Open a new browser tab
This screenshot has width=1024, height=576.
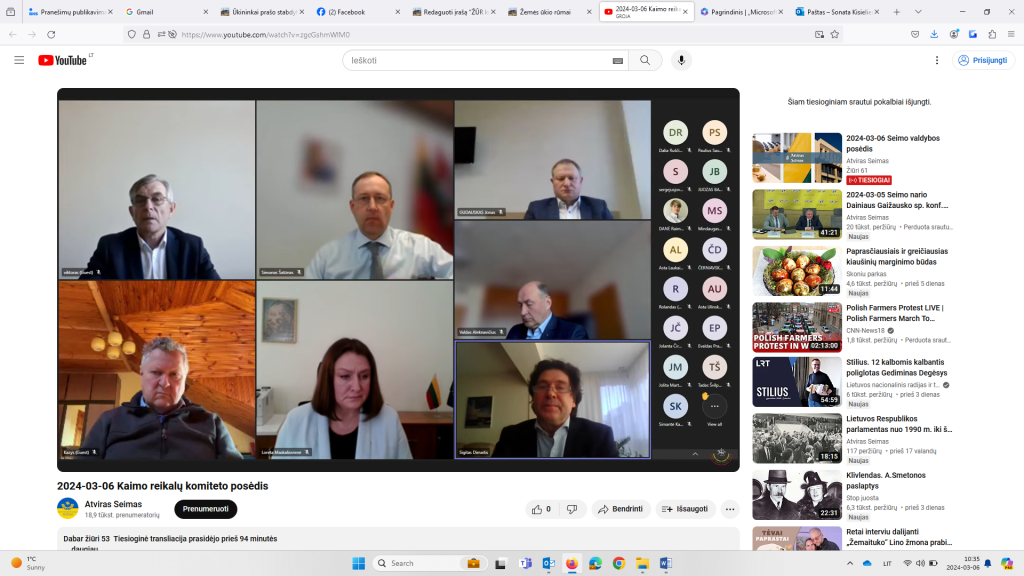(x=897, y=12)
